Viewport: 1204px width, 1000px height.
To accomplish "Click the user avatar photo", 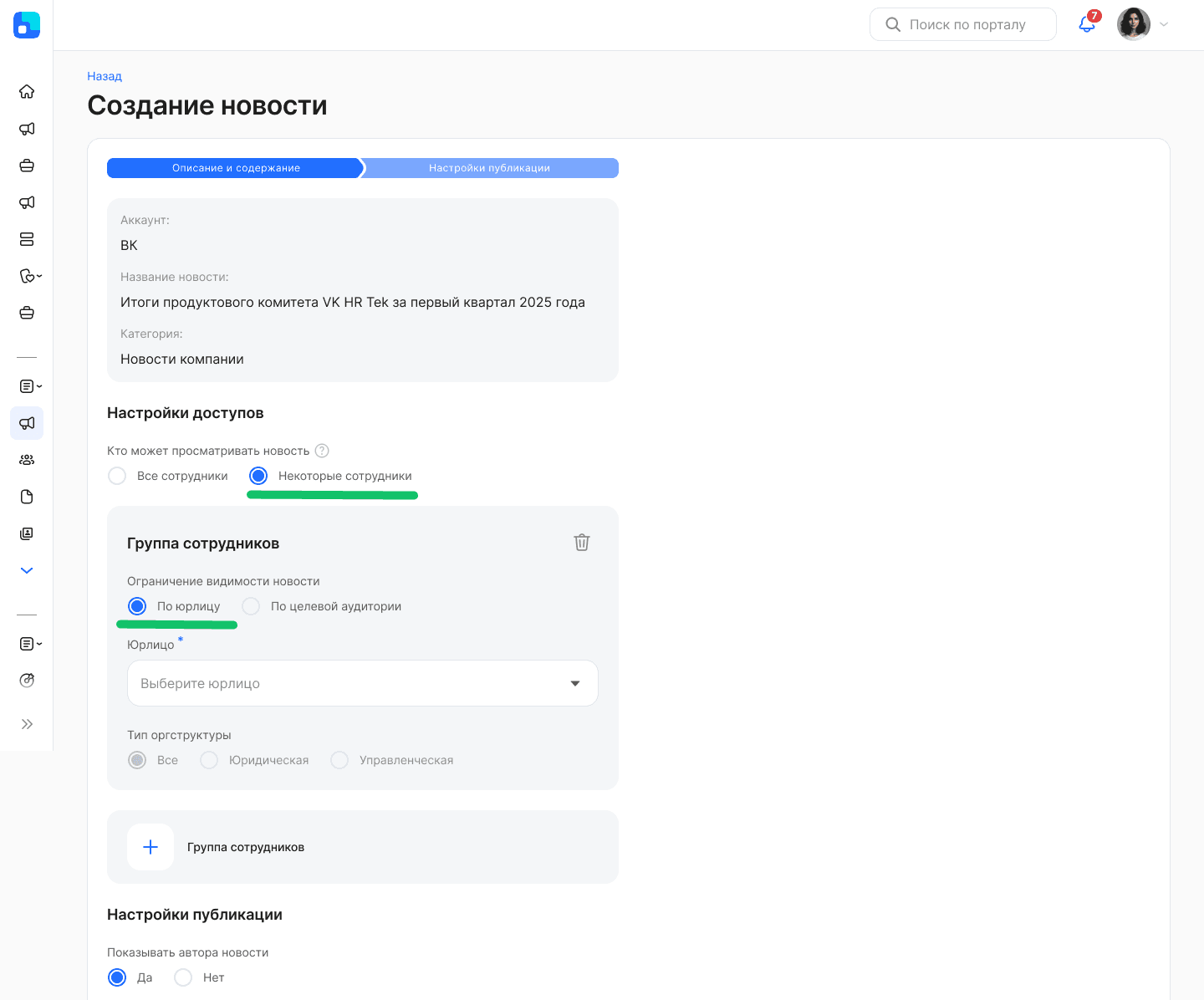I will (x=1134, y=24).
